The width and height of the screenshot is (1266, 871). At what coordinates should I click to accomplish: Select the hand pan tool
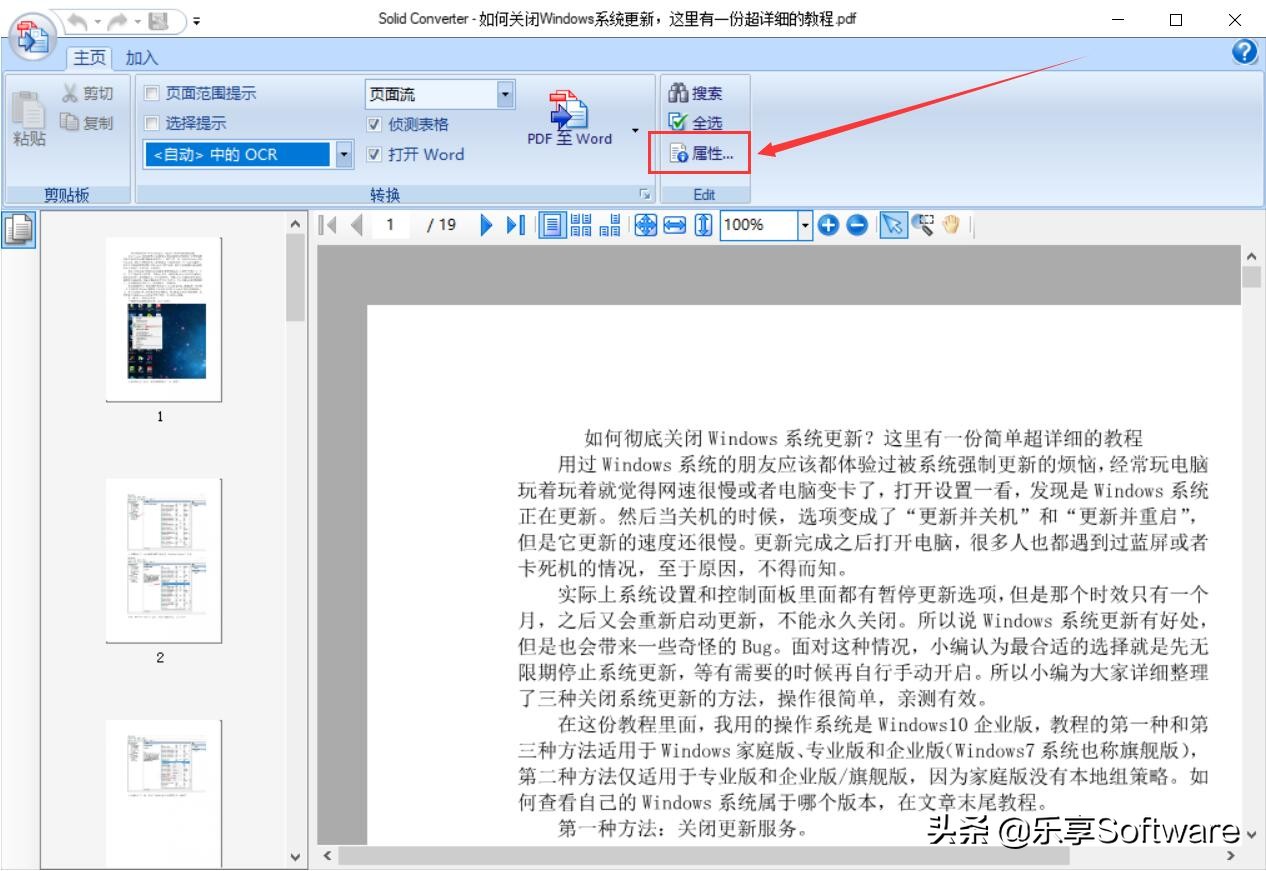coord(950,225)
